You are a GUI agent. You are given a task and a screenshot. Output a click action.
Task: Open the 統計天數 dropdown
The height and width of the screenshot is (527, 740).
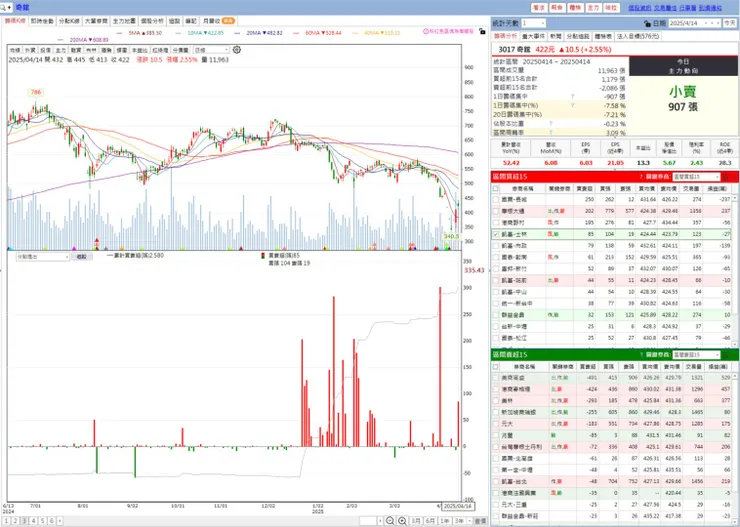(534, 23)
